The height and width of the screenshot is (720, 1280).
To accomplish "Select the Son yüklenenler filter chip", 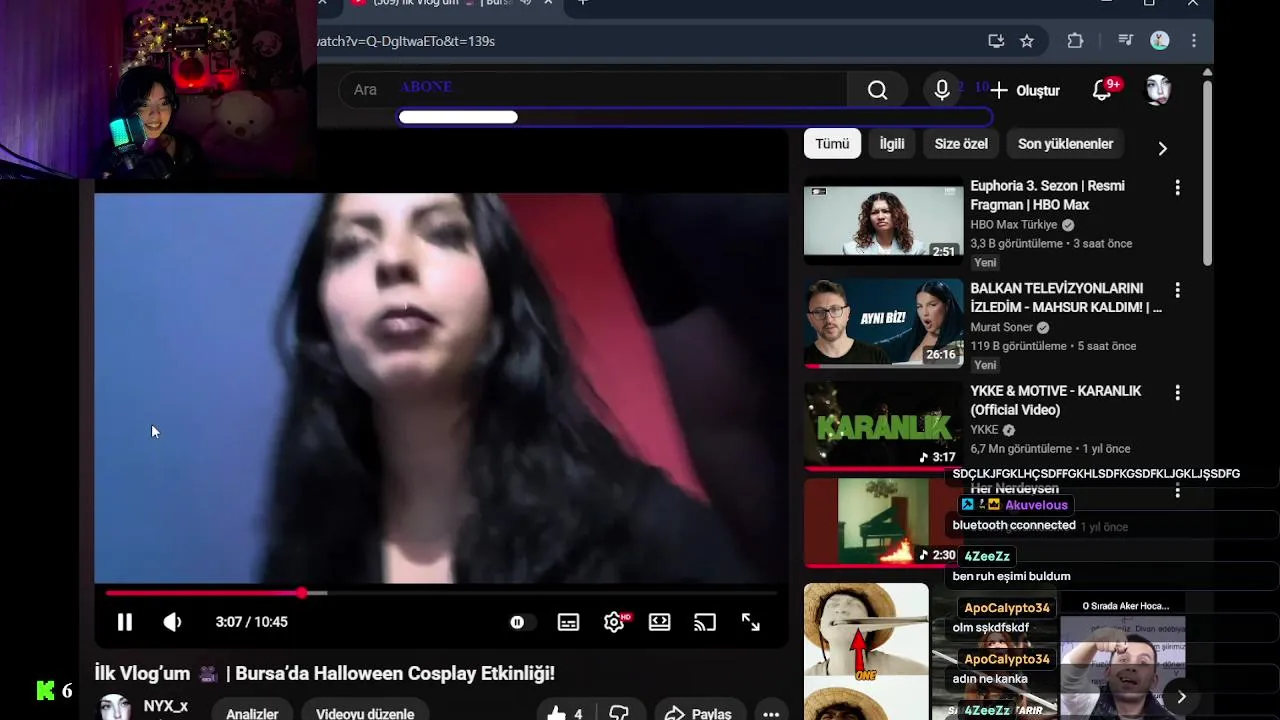I will click(1065, 144).
